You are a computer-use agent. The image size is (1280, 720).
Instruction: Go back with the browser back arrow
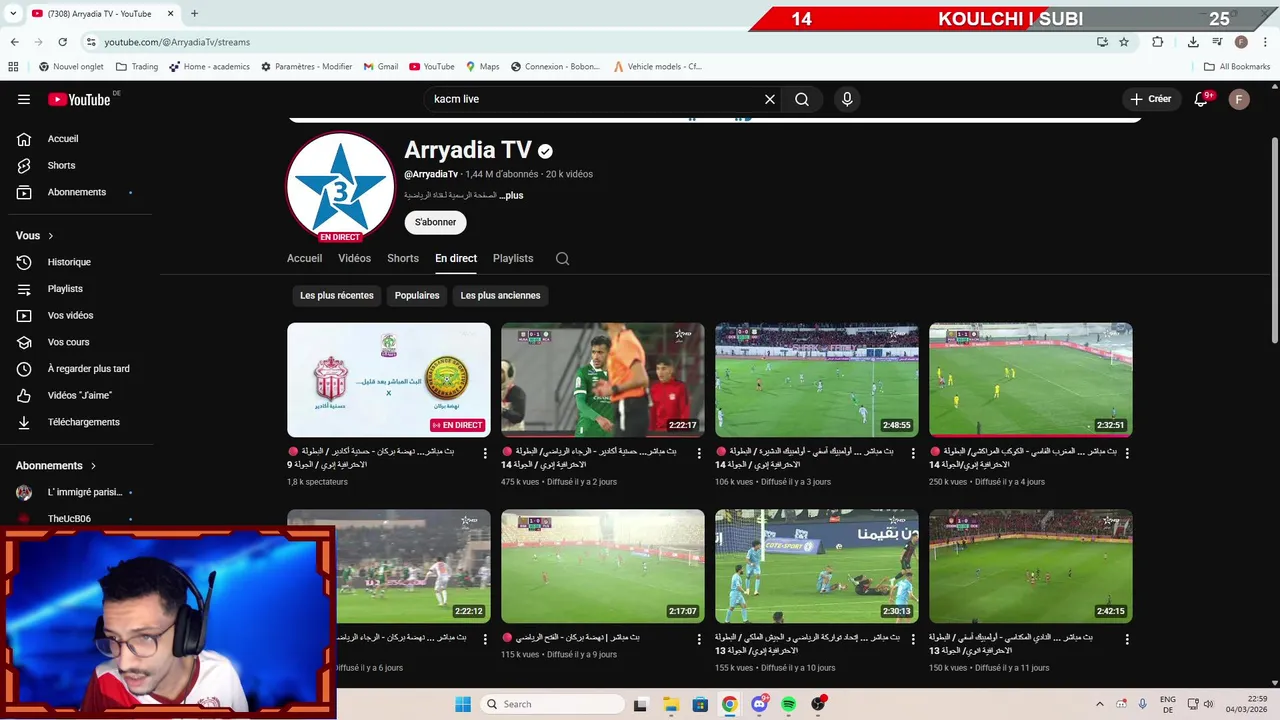(14, 42)
